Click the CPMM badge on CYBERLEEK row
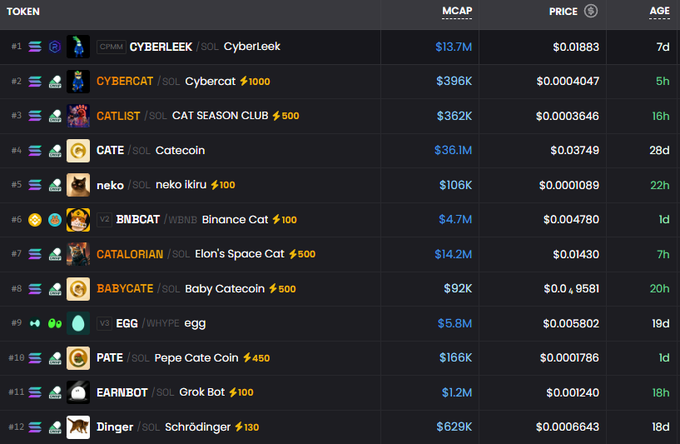Viewport: 680px width, 444px height. click(111, 46)
